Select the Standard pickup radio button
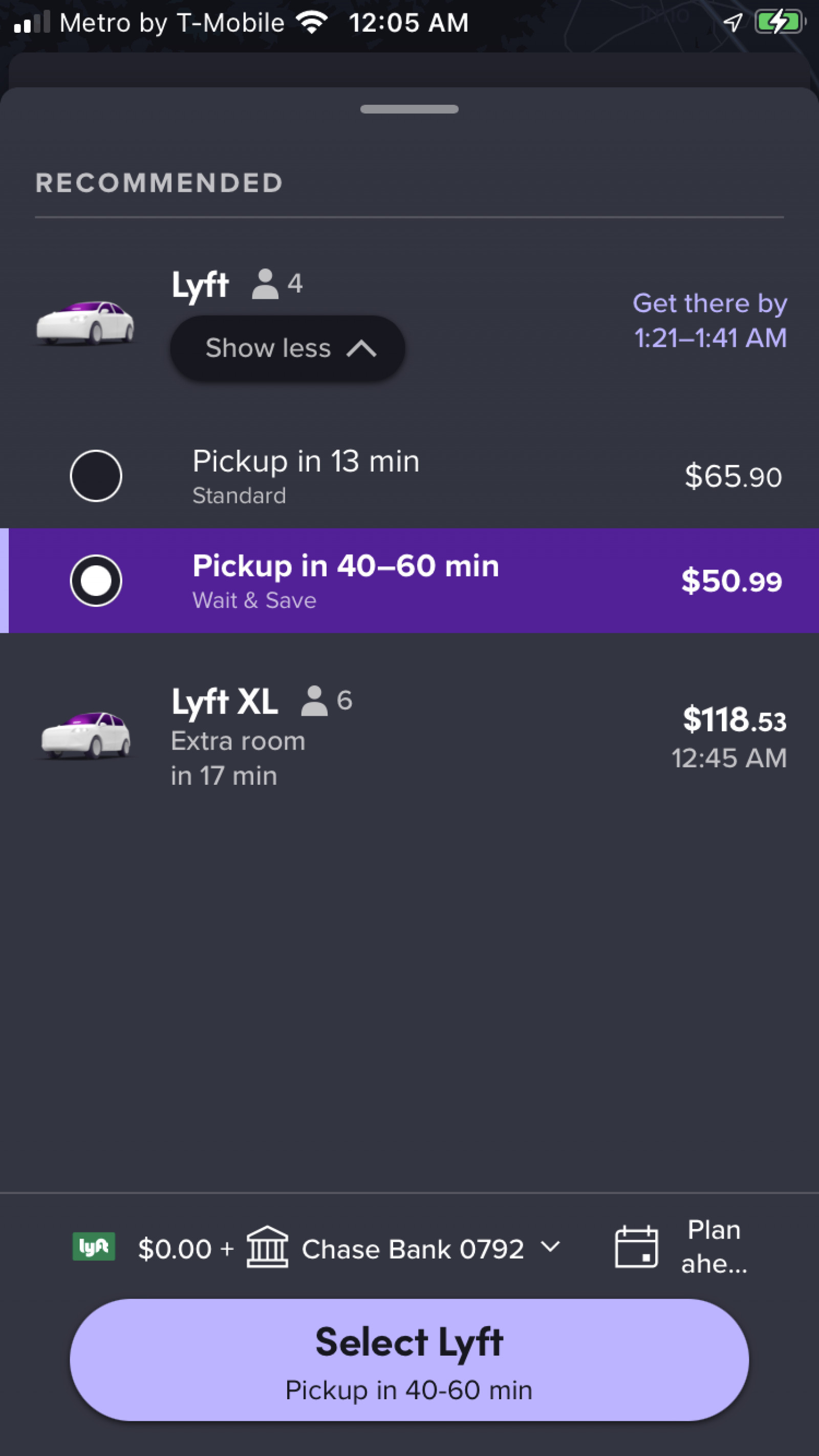This screenshot has width=819, height=1456. (x=96, y=476)
